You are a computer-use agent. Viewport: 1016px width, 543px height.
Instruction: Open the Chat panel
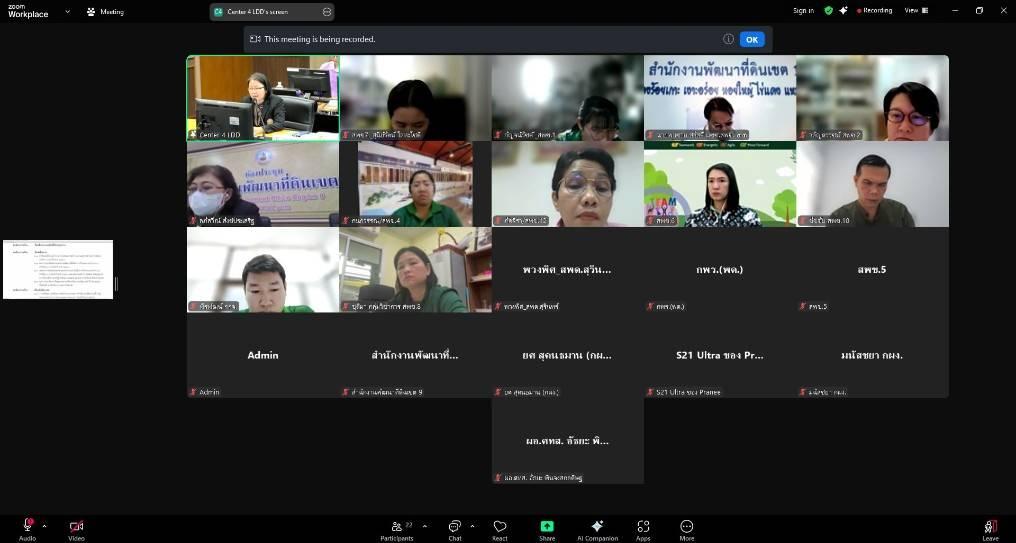pyautogui.click(x=455, y=526)
